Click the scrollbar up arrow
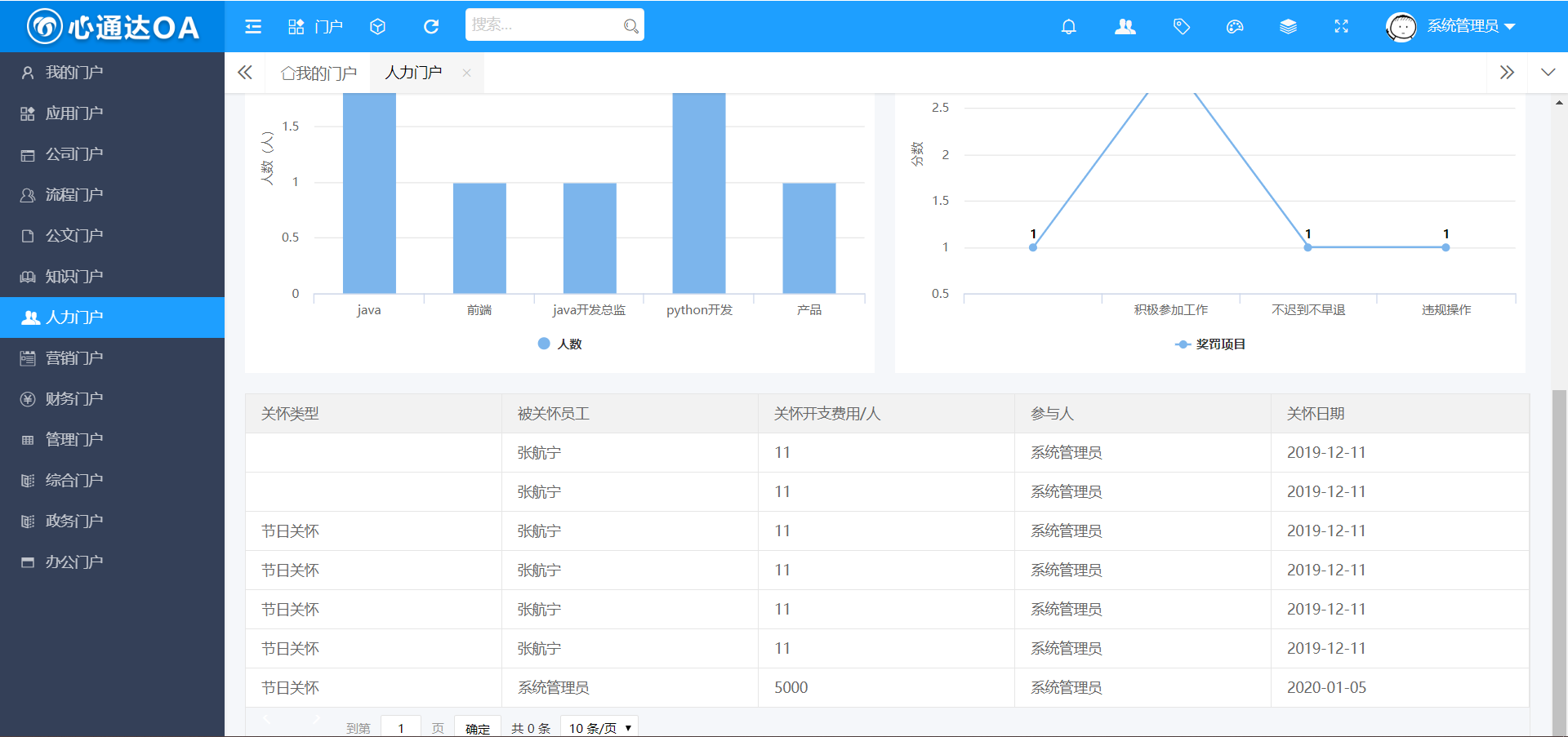 pyautogui.click(x=1559, y=102)
